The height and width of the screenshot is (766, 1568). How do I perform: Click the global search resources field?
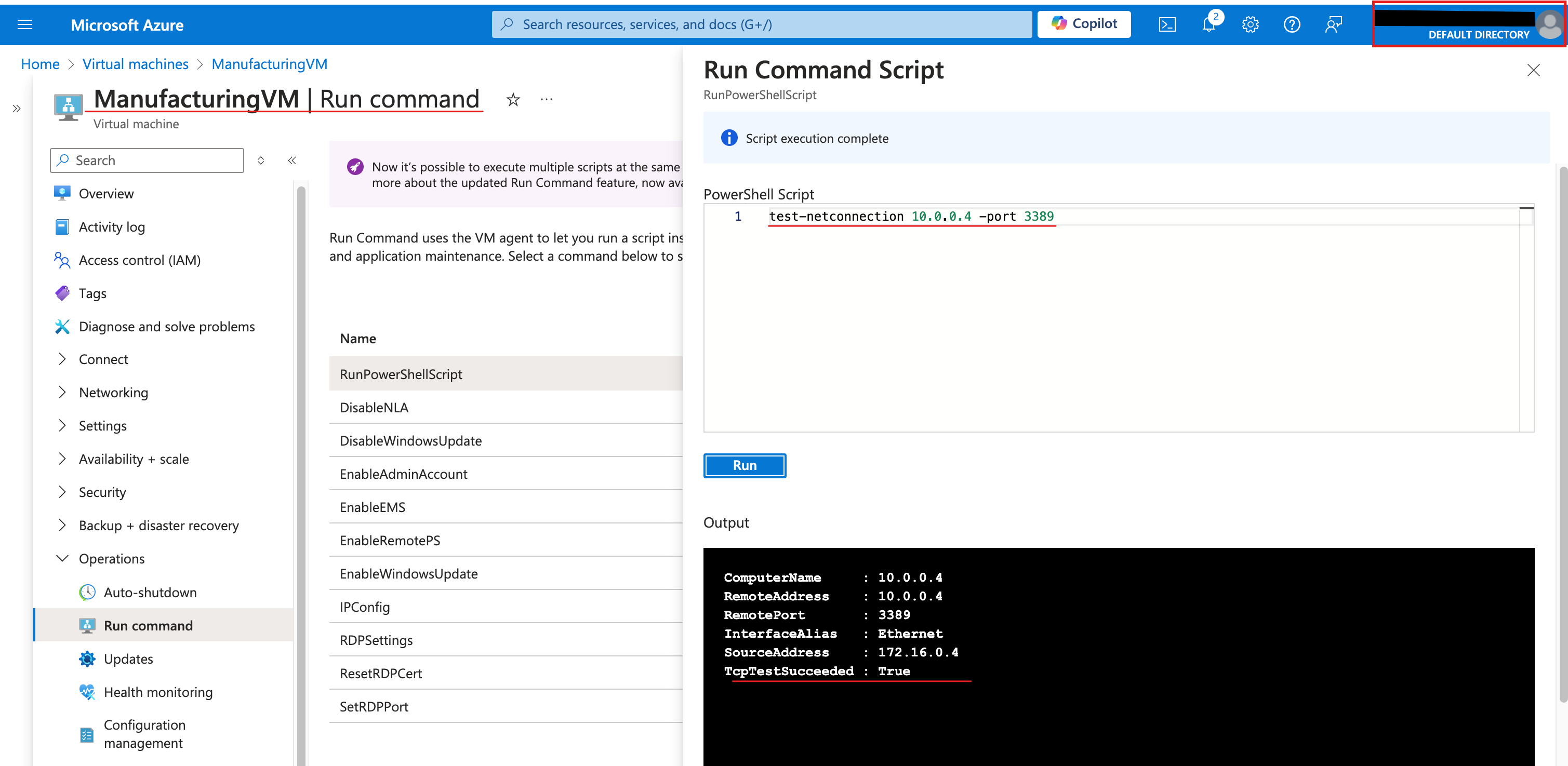[x=762, y=24]
